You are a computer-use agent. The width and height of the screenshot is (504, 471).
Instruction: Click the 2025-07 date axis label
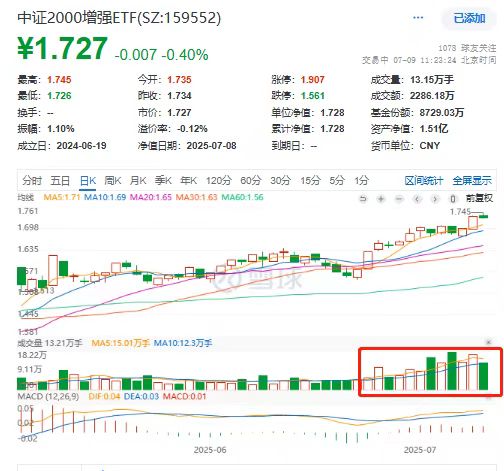point(420,450)
